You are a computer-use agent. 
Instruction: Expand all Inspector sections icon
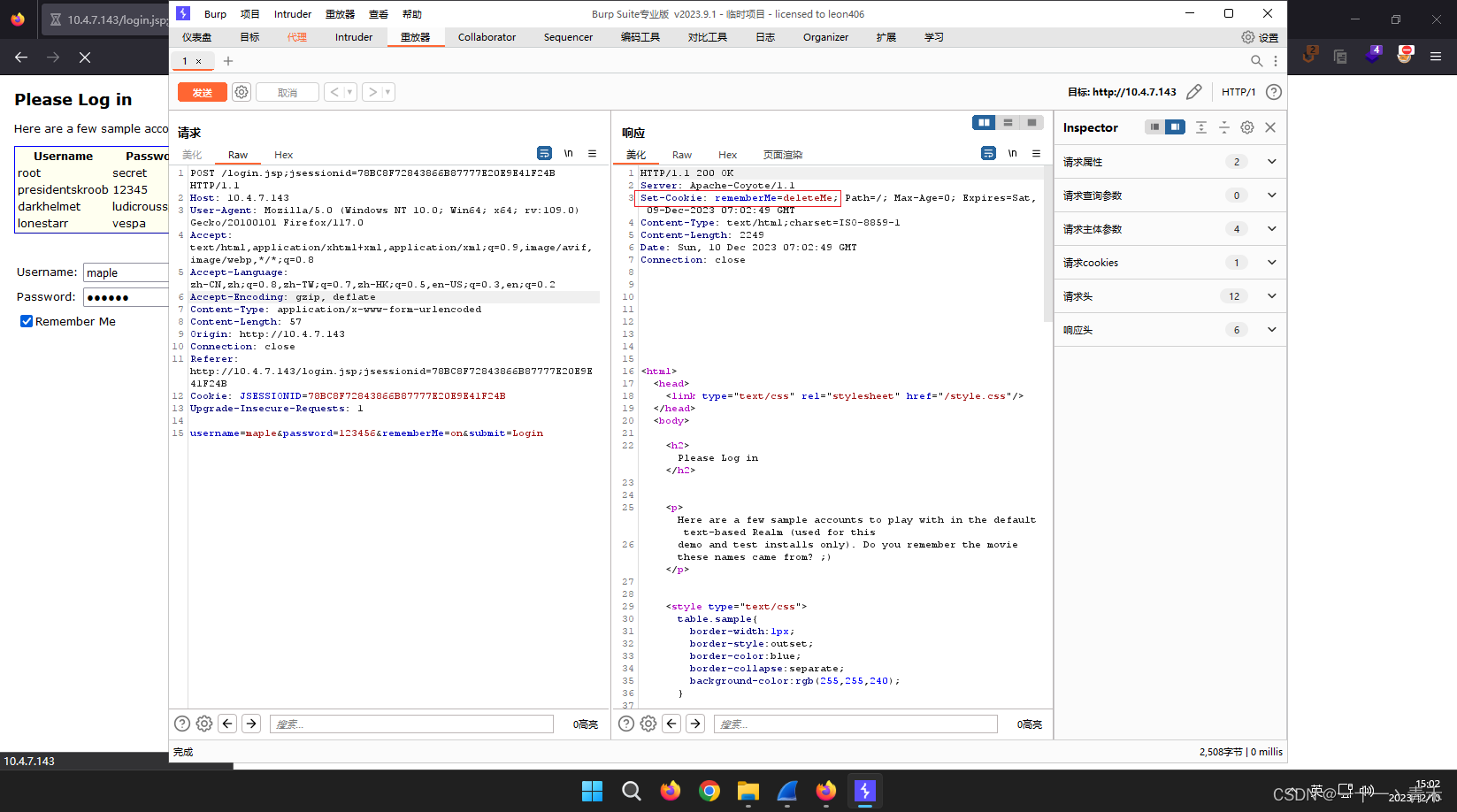tap(1200, 127)
